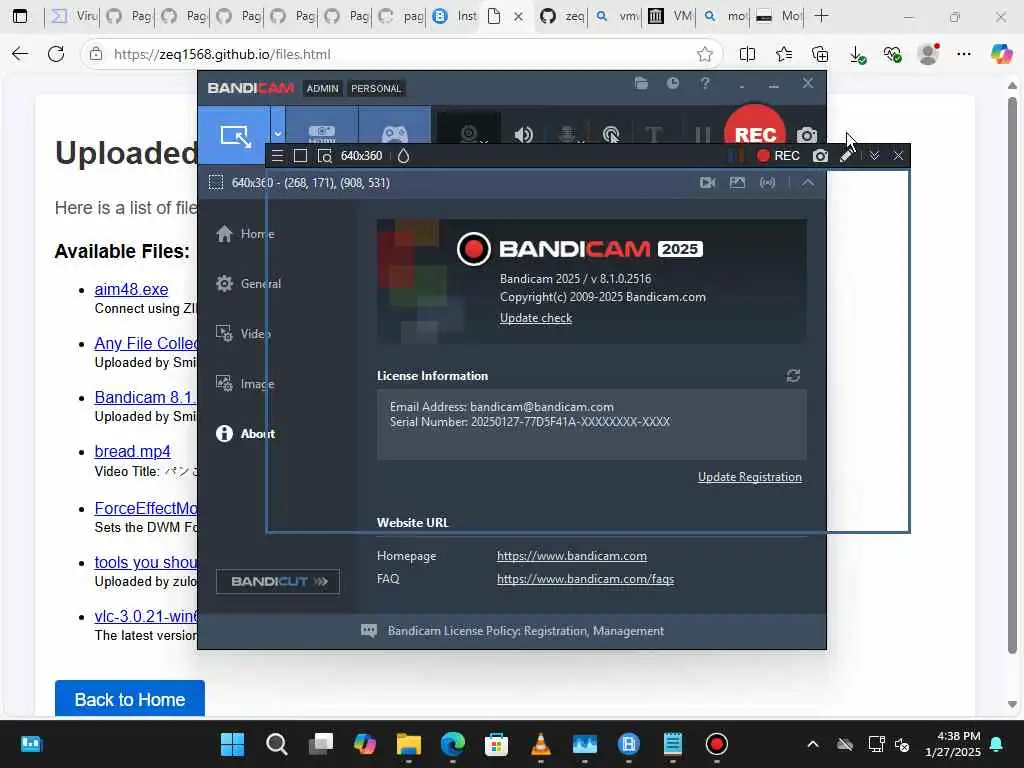Image resolution: width=1024 pixels, height=768 pixels.
Task: Click the 640x360 size on capture bar
Action: pos(361,155)
